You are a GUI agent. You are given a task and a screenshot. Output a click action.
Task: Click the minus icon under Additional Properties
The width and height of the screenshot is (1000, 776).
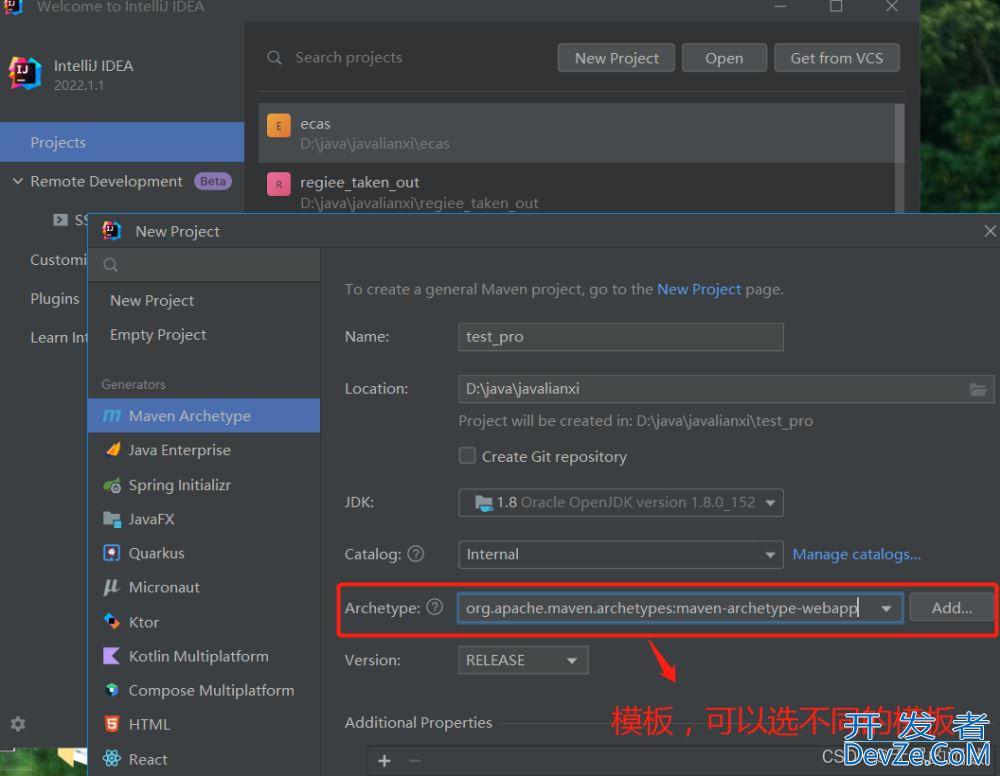(415, 761)
